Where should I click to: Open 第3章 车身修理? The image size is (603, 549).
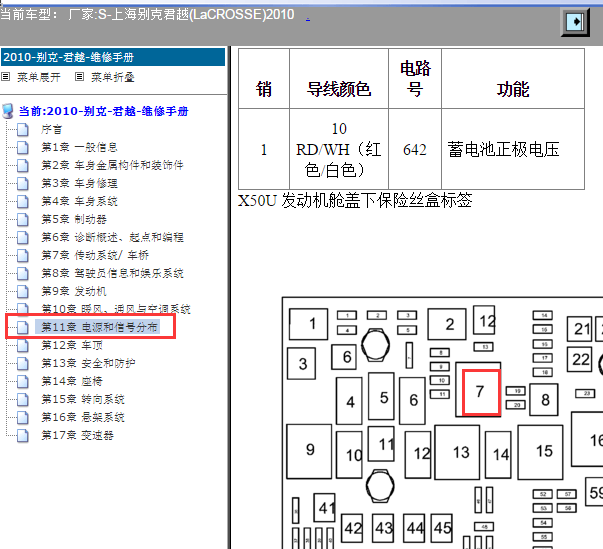click(x=79, y=183)
